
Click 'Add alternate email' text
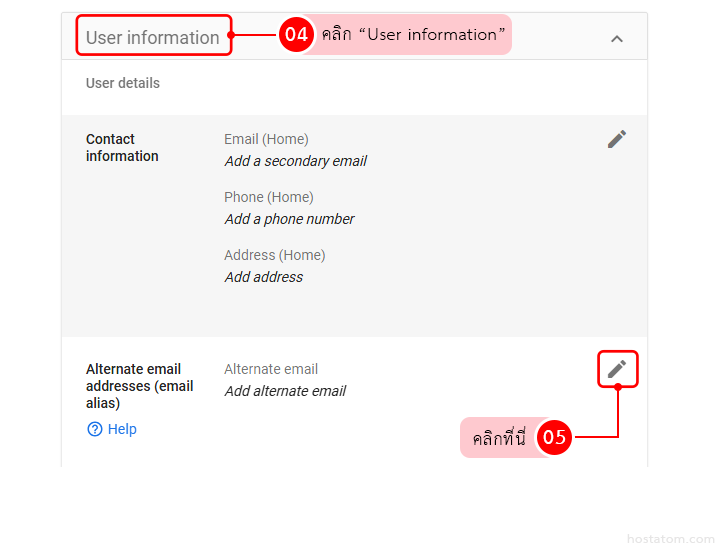point(285,391)
